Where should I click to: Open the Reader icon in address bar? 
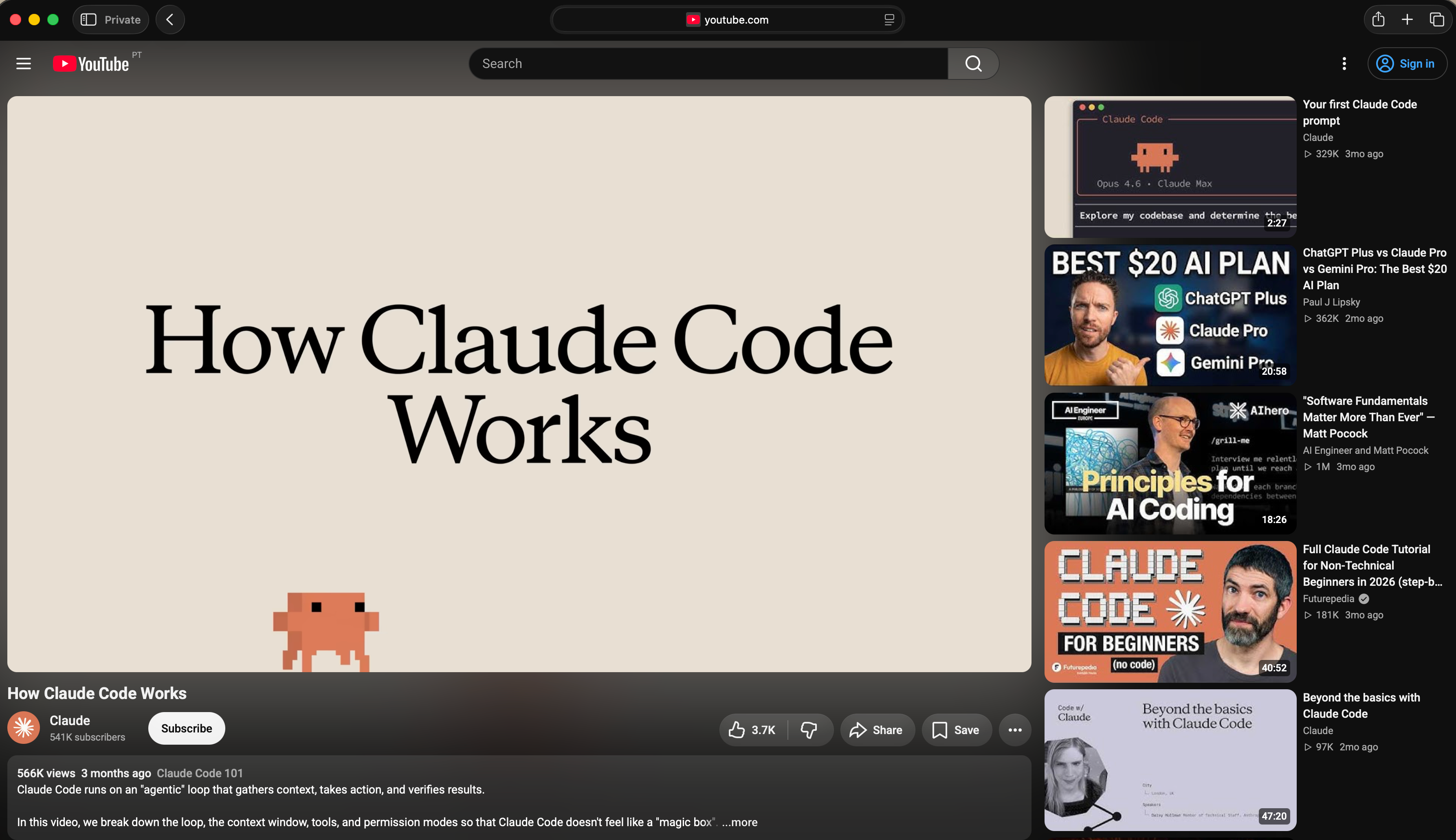coord(889,20)
